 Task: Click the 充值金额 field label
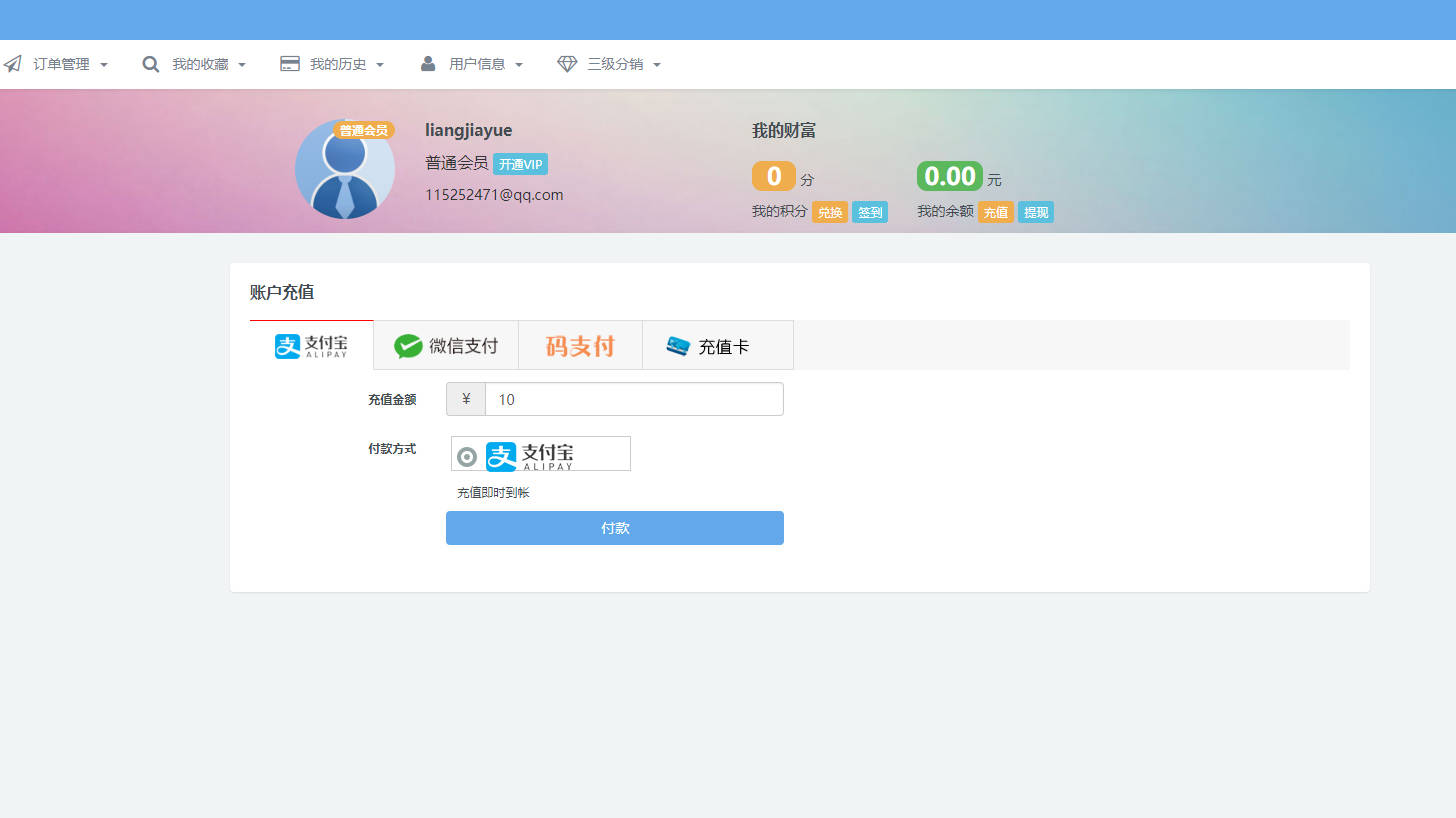392,399
